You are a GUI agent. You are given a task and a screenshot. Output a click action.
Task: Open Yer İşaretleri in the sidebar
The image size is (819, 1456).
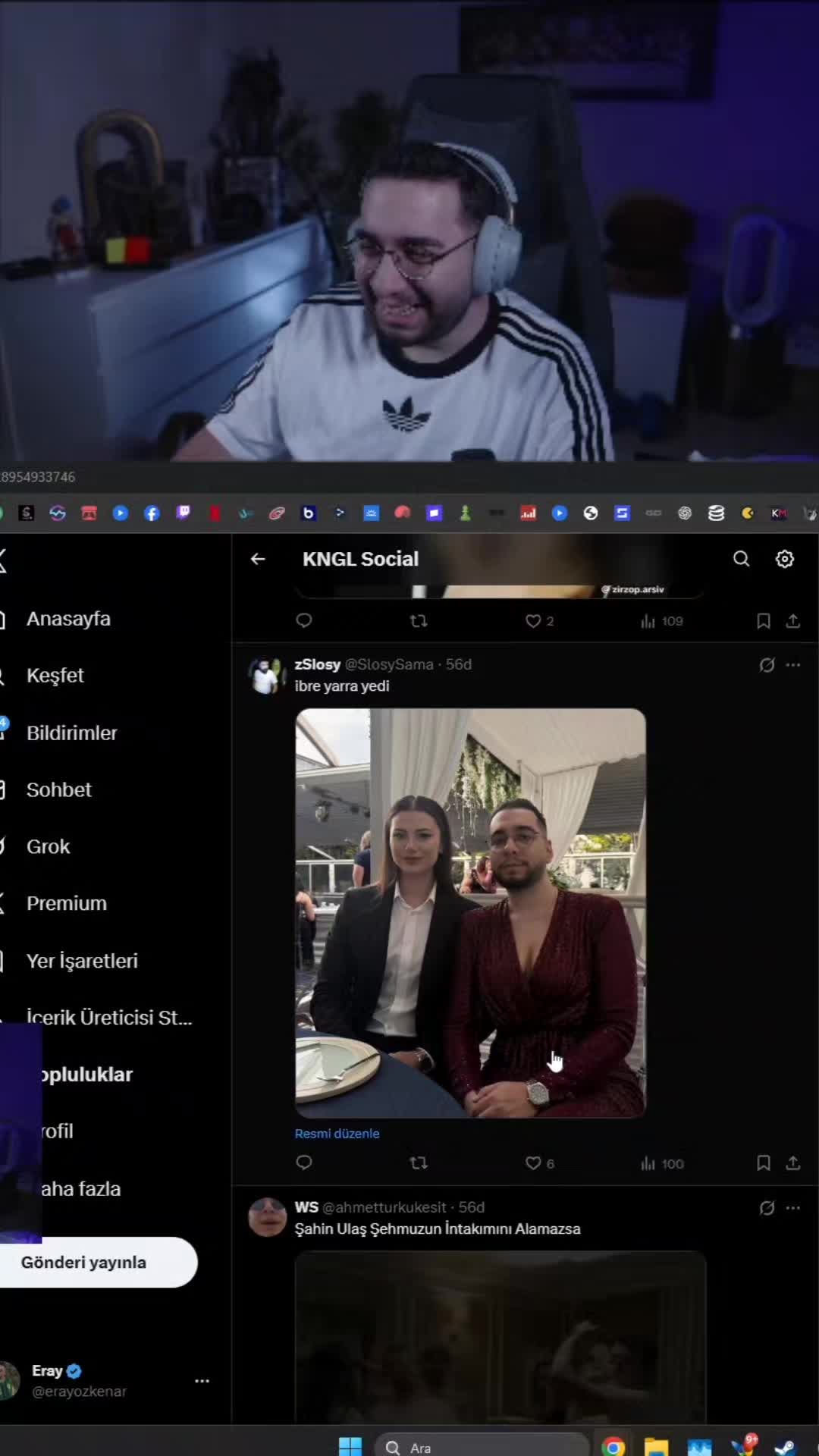click(82, 961)
